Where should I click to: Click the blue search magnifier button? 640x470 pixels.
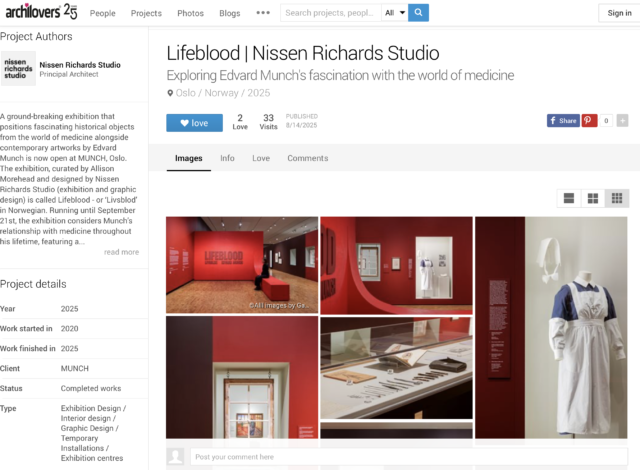tap(419, 13)
